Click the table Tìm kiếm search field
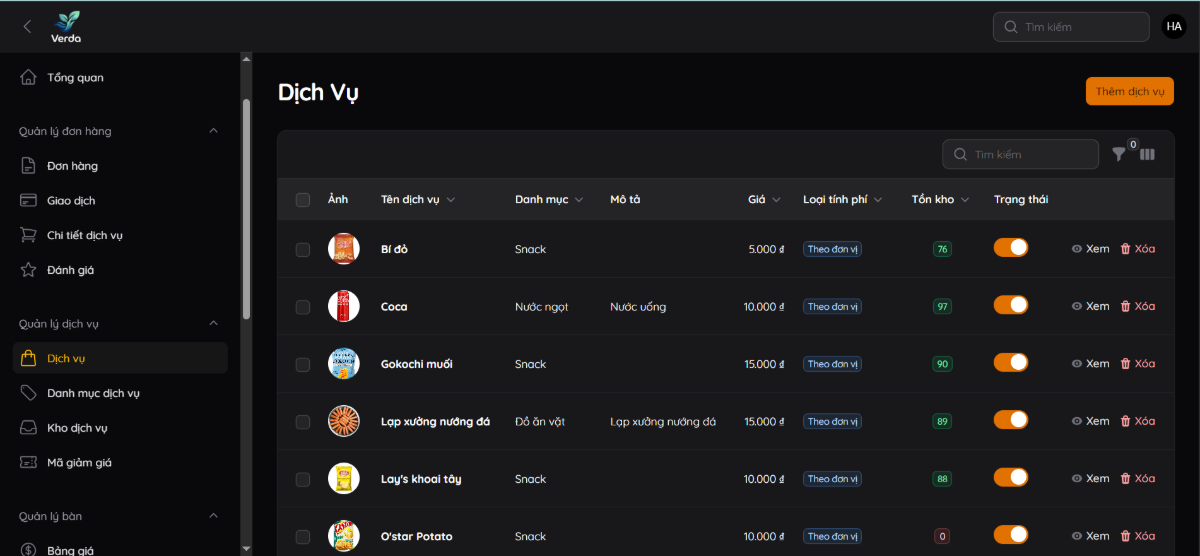 pyautogui.click(x=1020, y=154)
